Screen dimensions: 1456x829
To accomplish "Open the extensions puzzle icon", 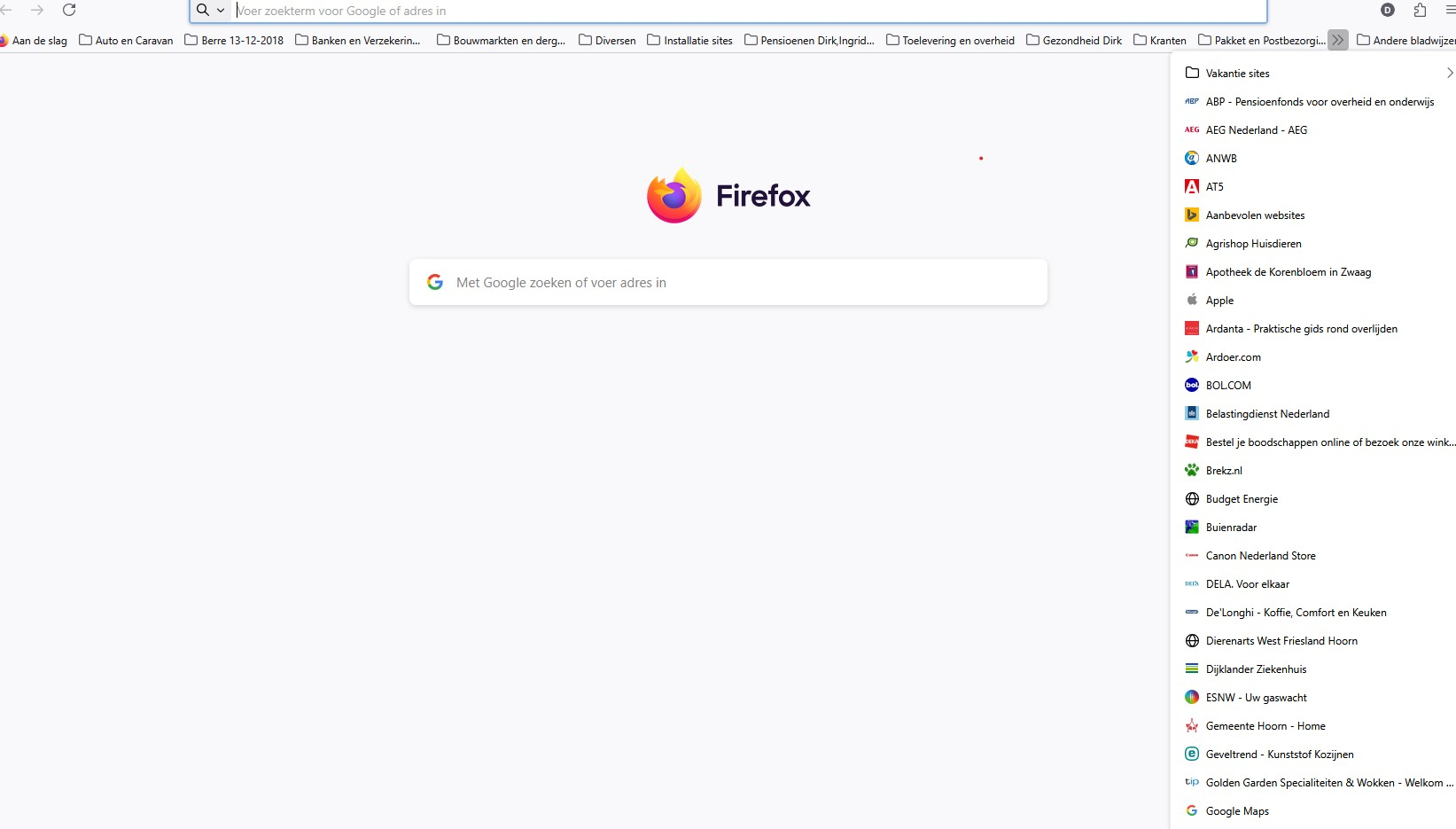I will (x=1420, y=10).
